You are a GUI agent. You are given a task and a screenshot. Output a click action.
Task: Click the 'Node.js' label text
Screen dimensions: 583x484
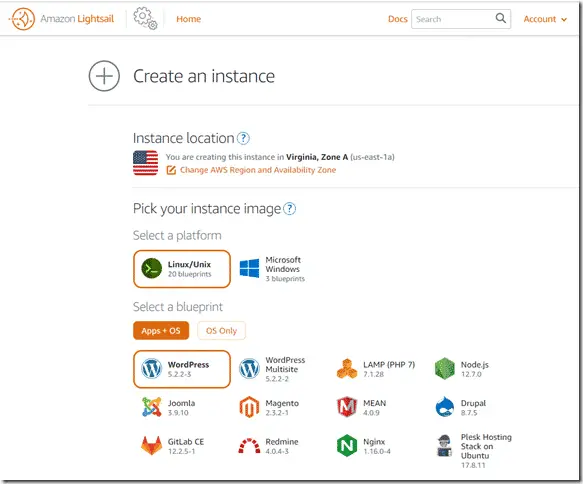475,365
